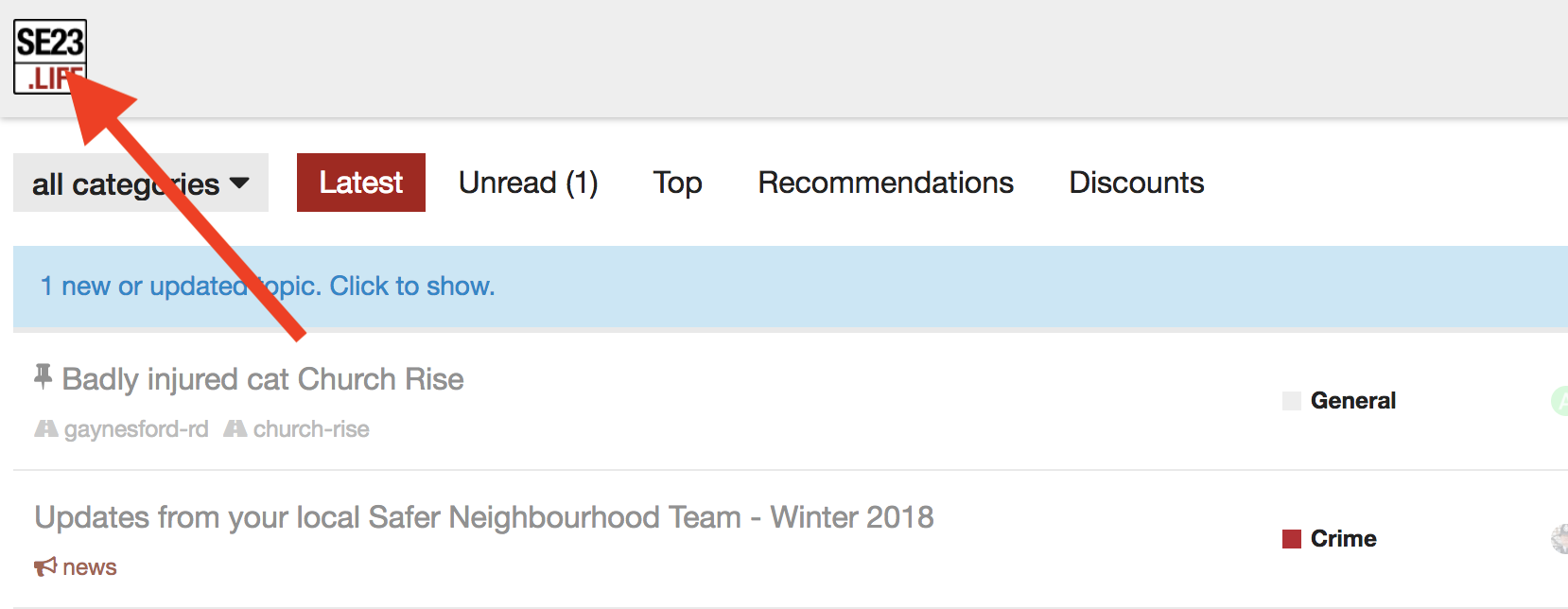Click the pin icon beside Badly injured cat
The height and width of the screenshot is (609, 1568).
point(43,377)
